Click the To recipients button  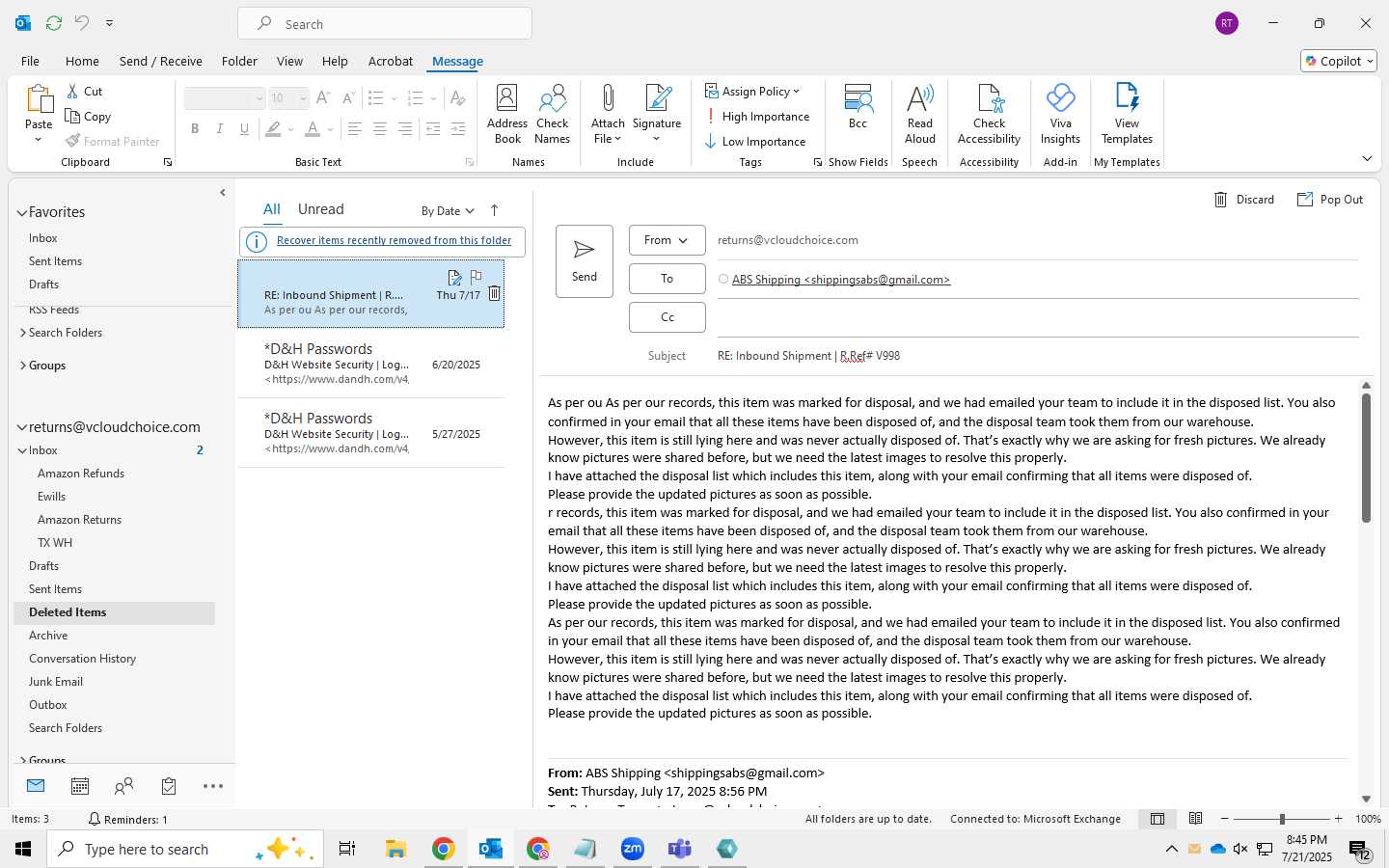click(667, 278)
